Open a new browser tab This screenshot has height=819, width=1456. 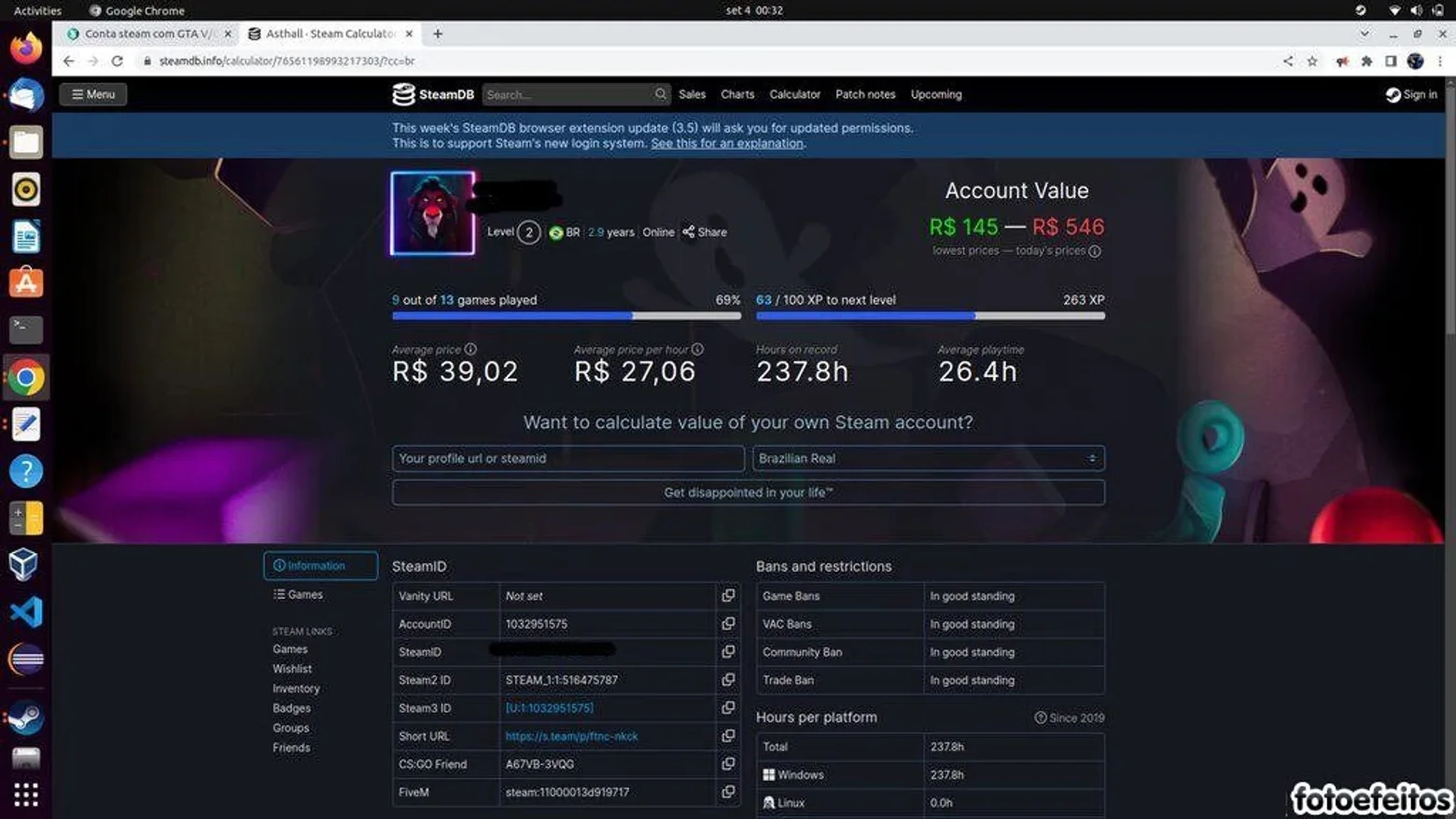438,34
